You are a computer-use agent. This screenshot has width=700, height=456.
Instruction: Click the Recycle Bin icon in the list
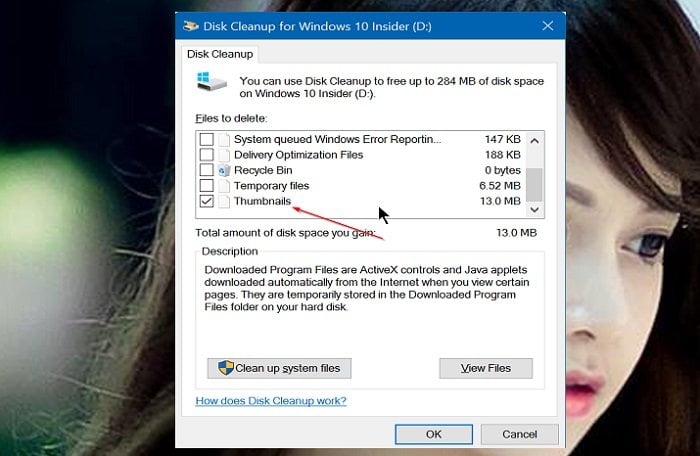224,170
